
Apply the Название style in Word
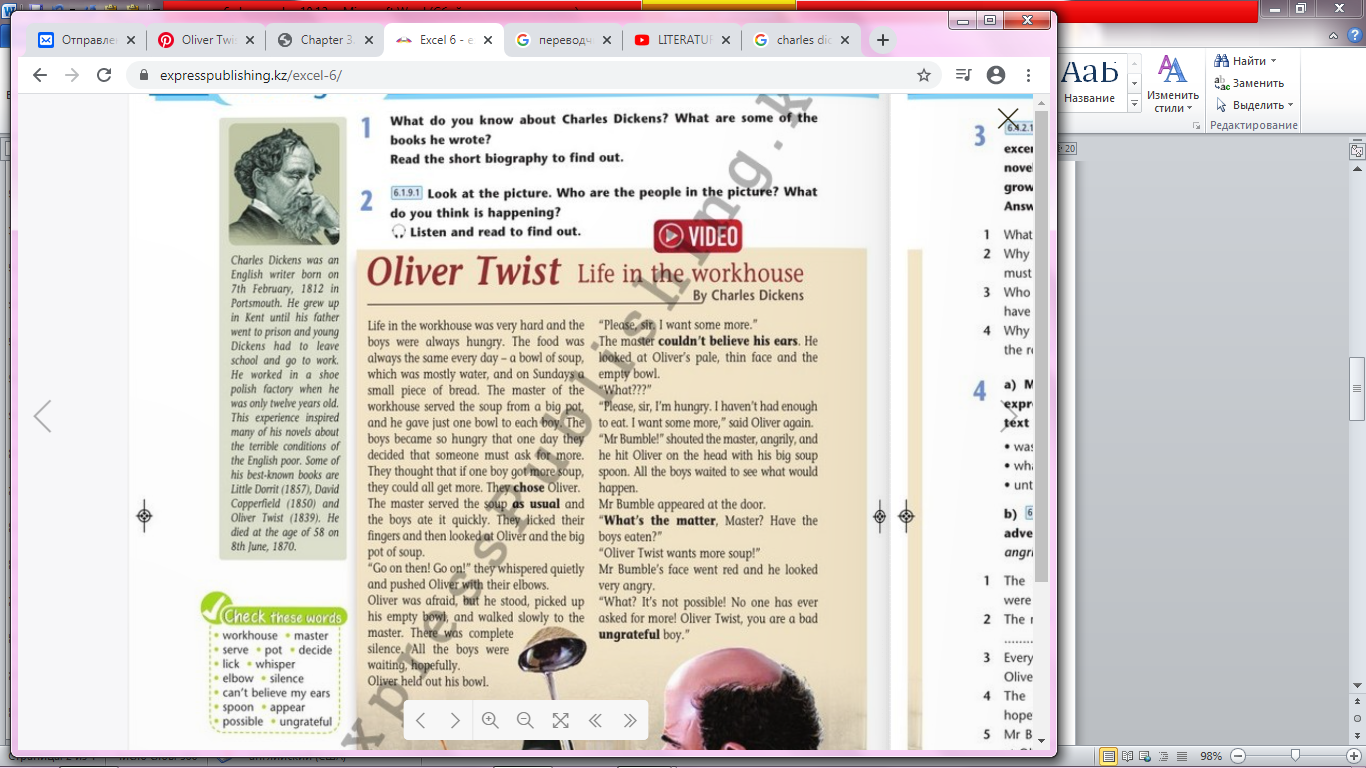coord(1089,82)
